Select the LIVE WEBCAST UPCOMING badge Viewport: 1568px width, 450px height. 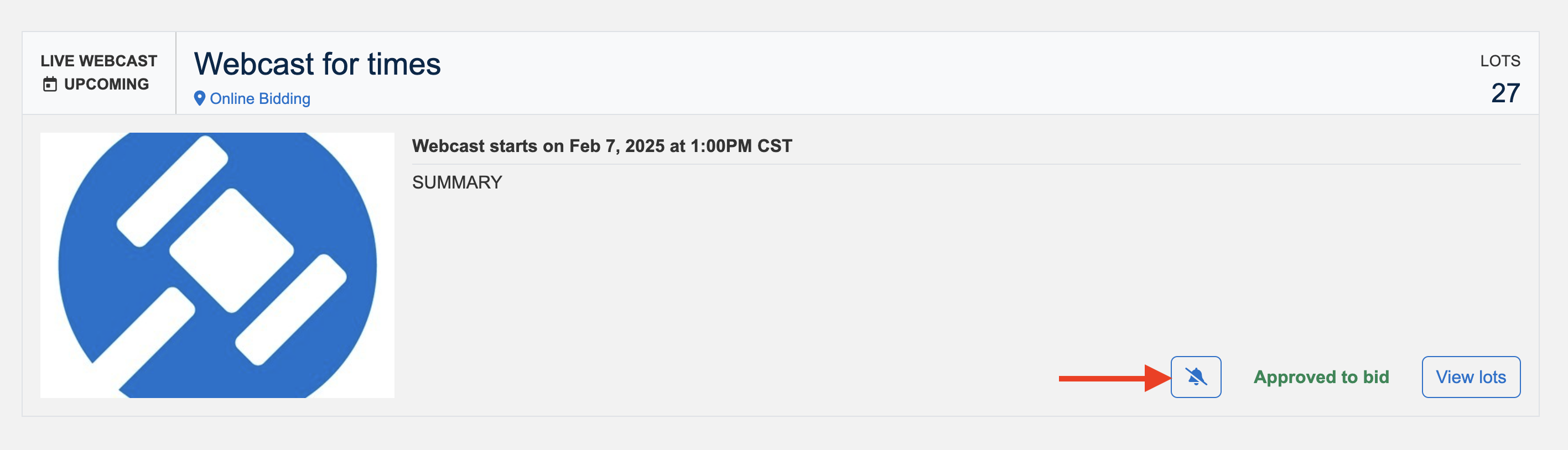point(98,72)
